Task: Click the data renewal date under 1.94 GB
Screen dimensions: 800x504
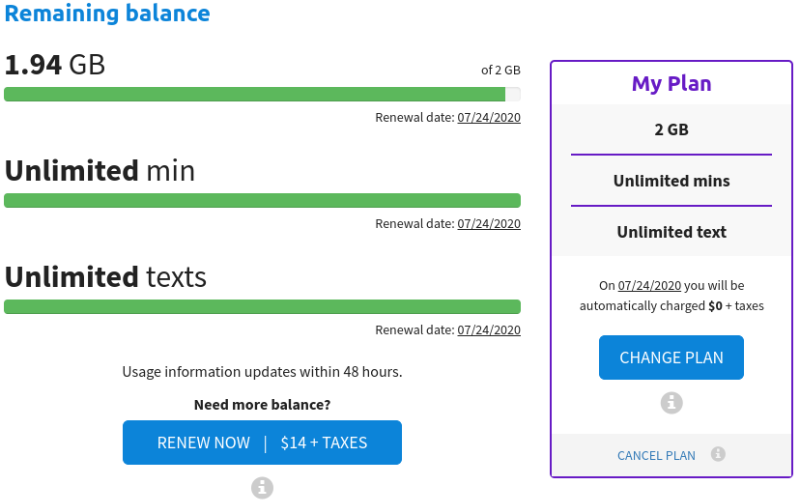Action: pyautogui.click(x=489, y=117)
